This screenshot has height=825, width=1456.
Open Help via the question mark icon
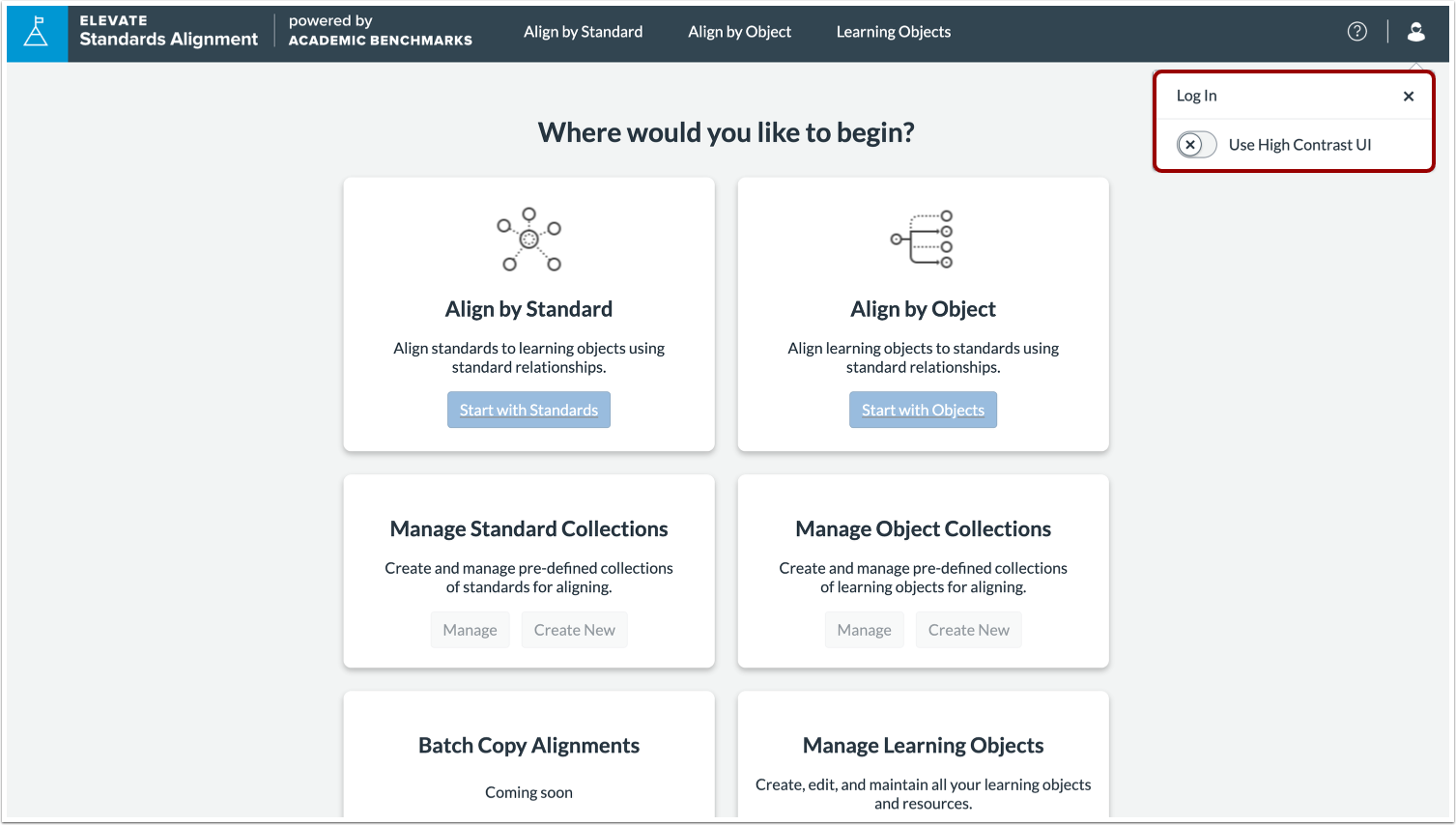pyautogui.click(x=1356, y=31)
